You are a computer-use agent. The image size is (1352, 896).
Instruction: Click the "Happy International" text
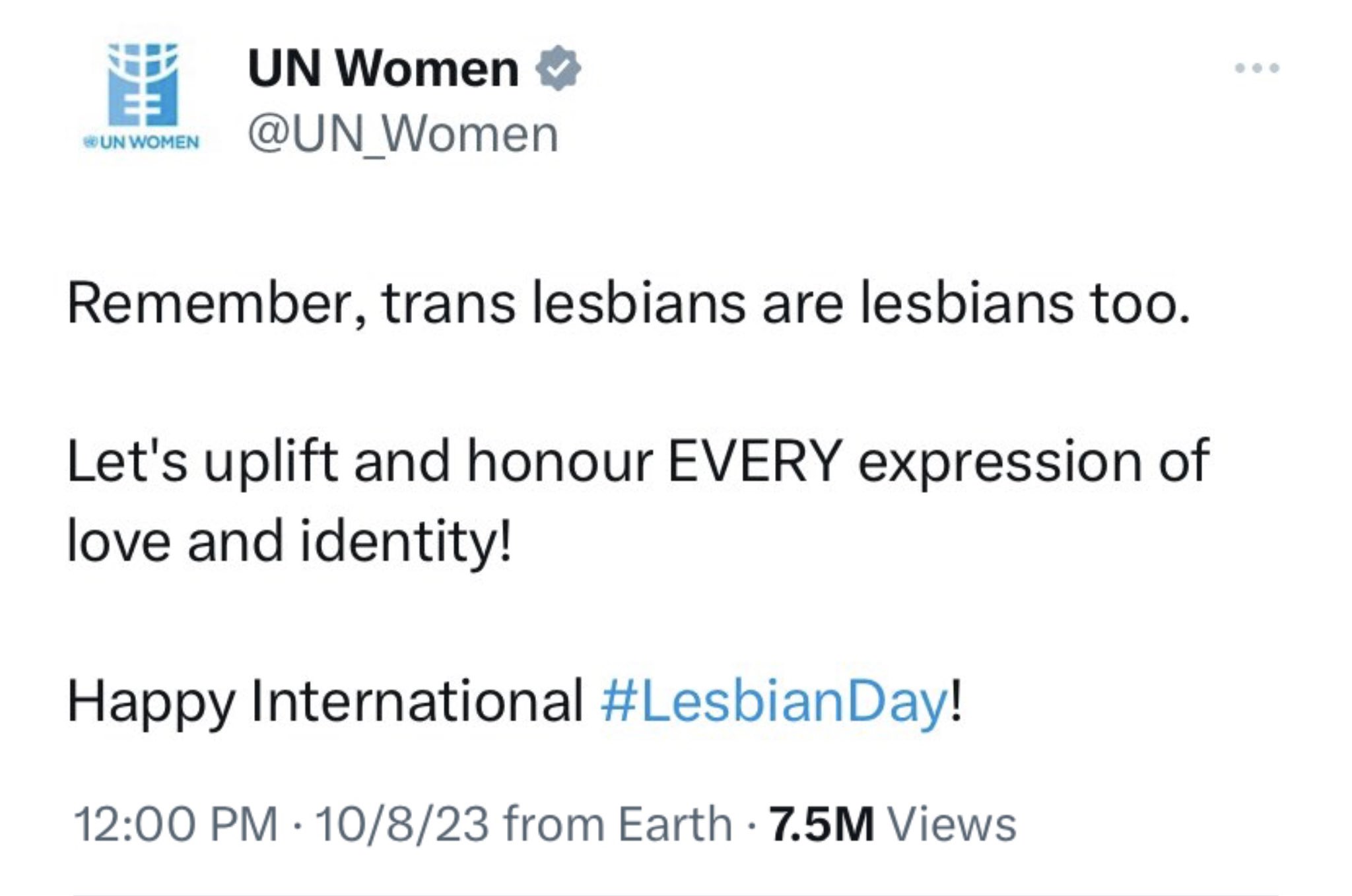[x=325, y=701]
